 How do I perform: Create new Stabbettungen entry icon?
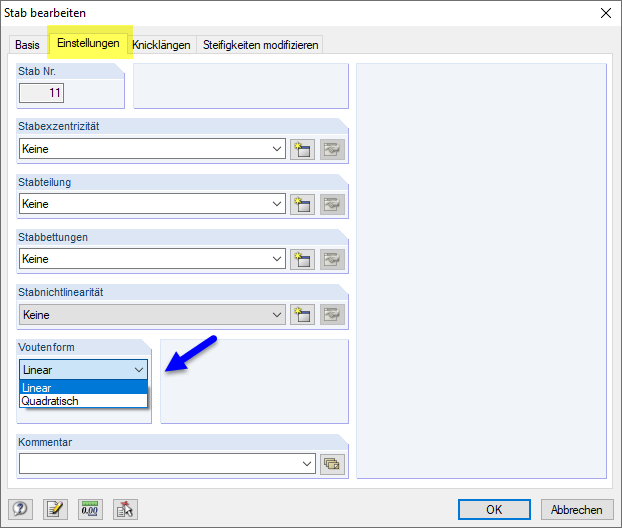(302, 259)
